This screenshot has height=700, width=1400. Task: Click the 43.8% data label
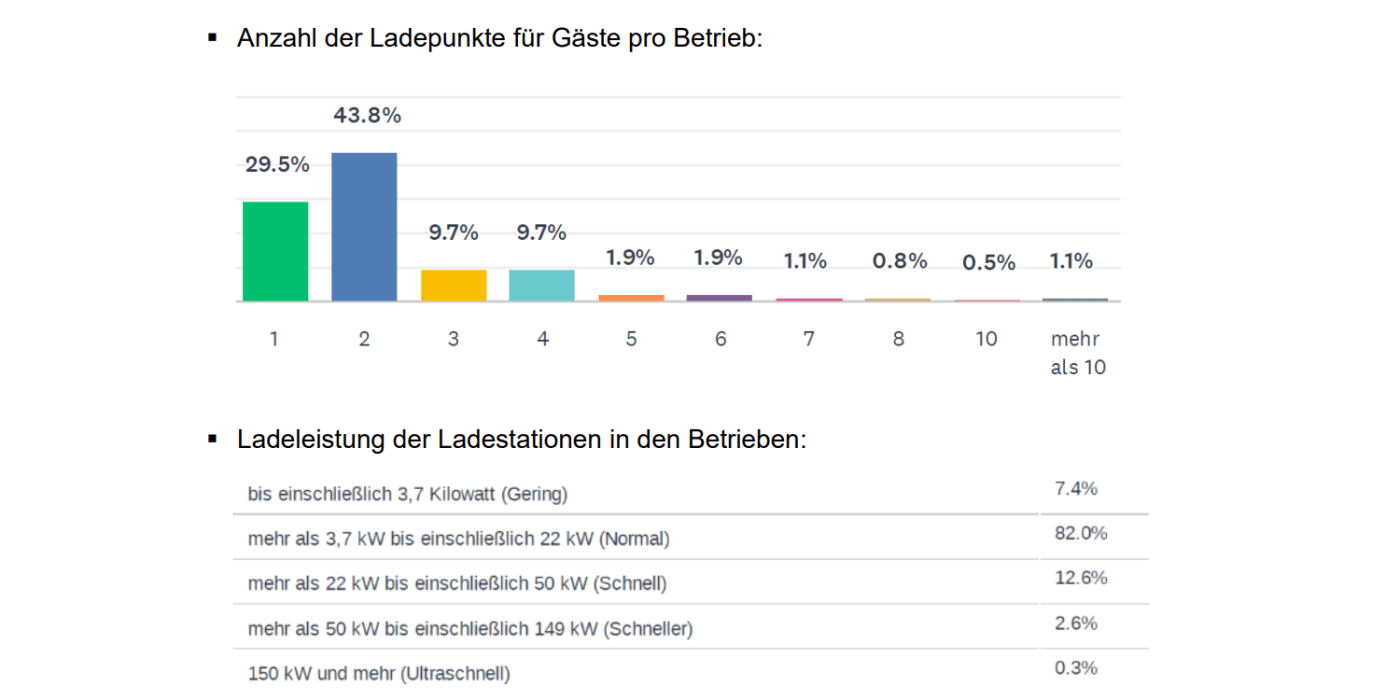(367, 116)
